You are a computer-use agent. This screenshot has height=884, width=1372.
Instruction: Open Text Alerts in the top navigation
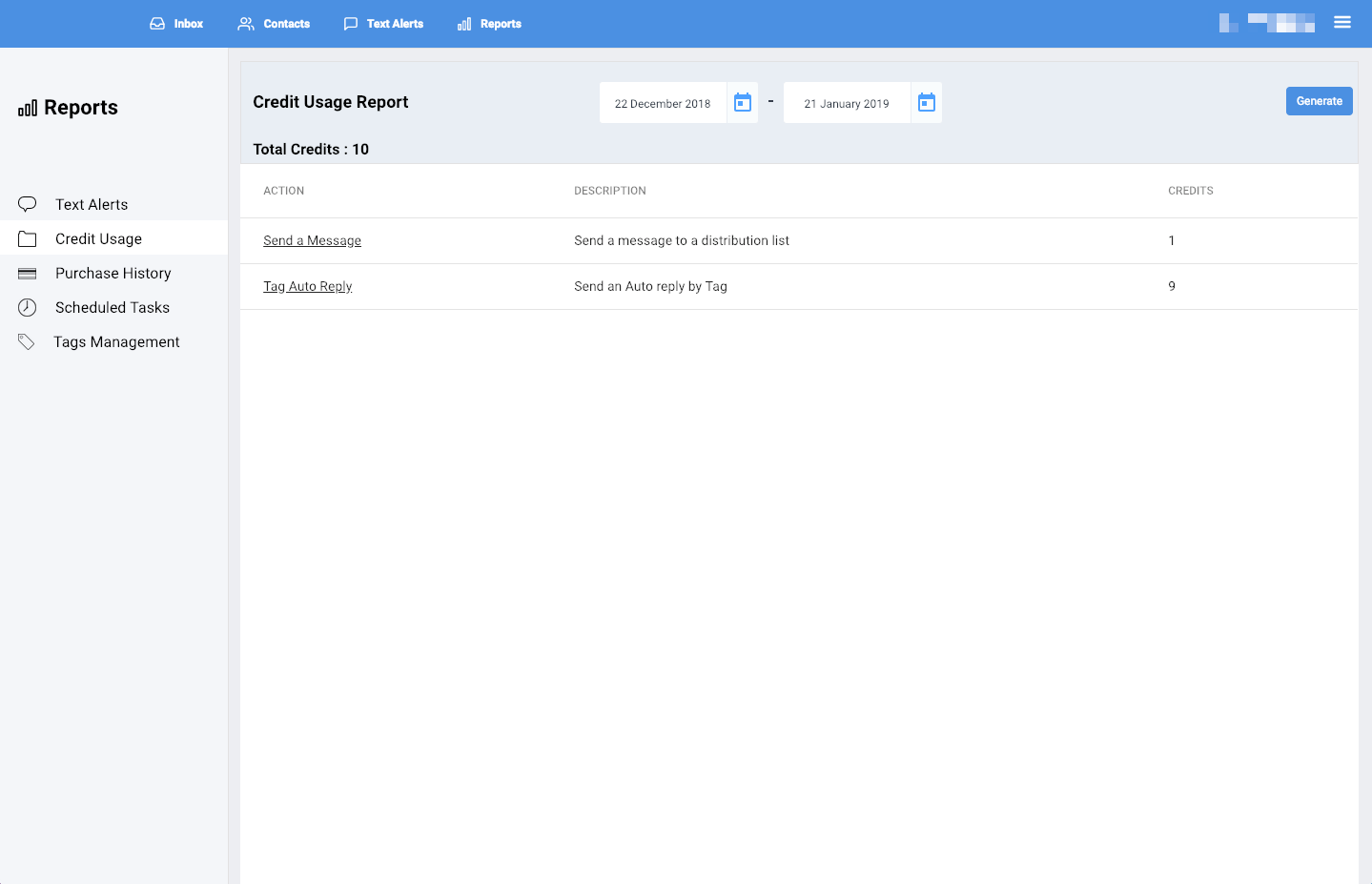tap(383, 24)
